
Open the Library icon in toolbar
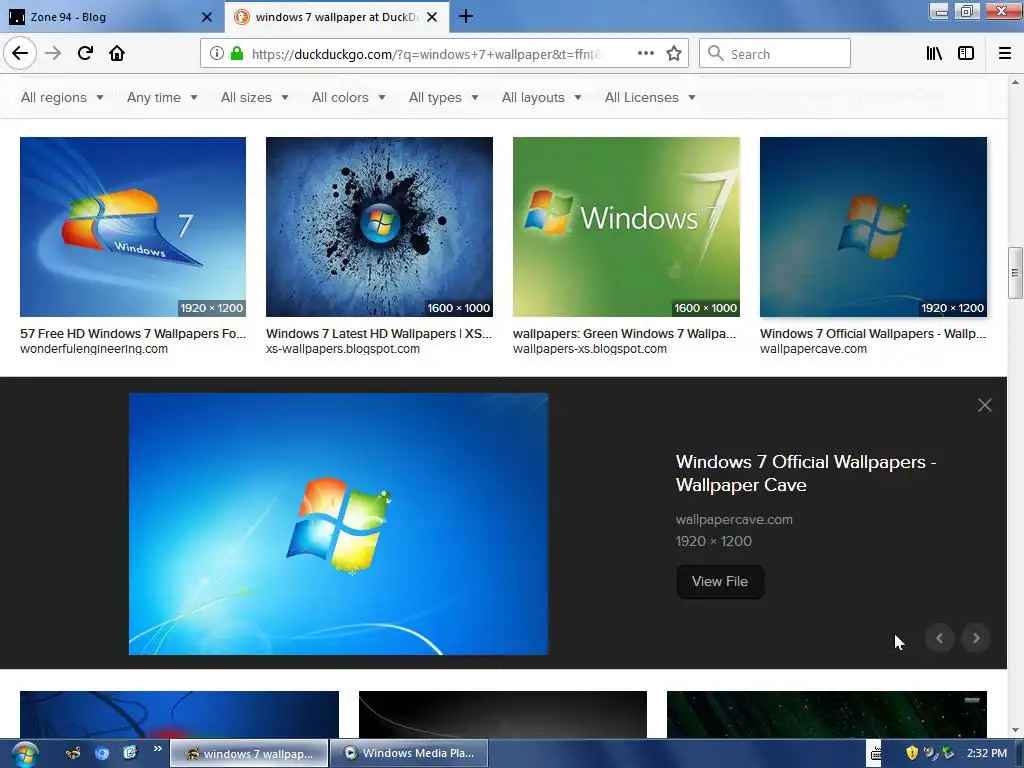tap(935, 54)
